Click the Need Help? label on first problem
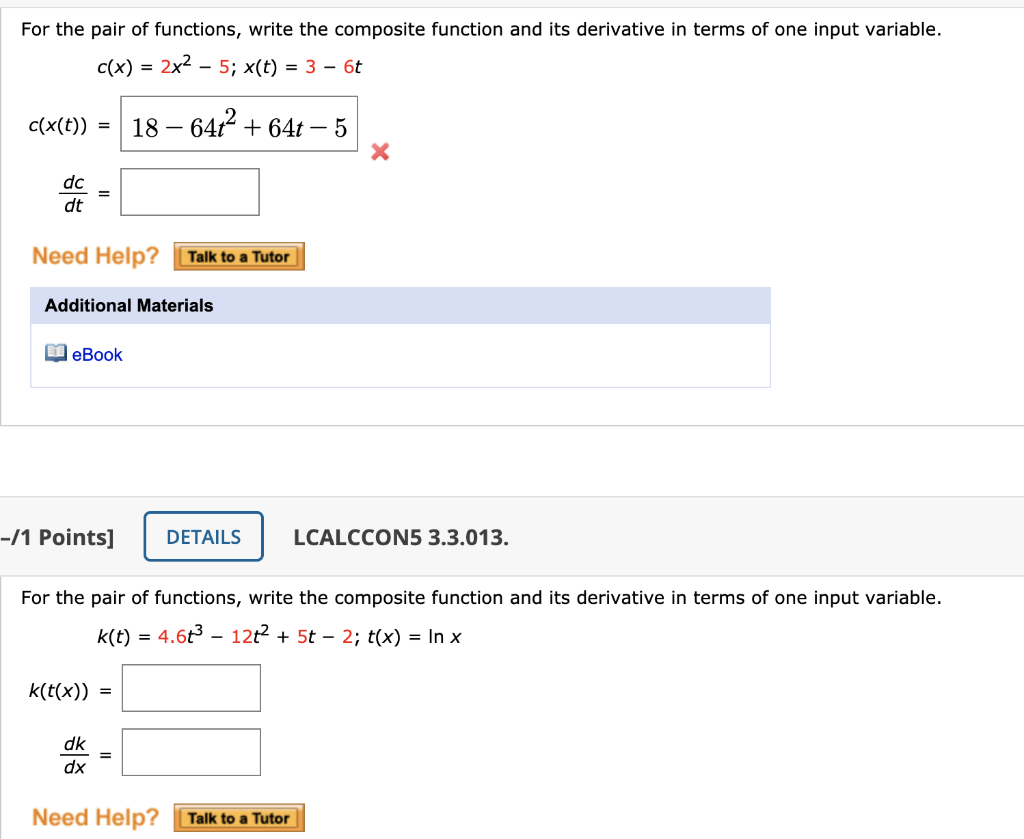The width and height of the screenshot is (1024, 839). click(x=95, y=256)
